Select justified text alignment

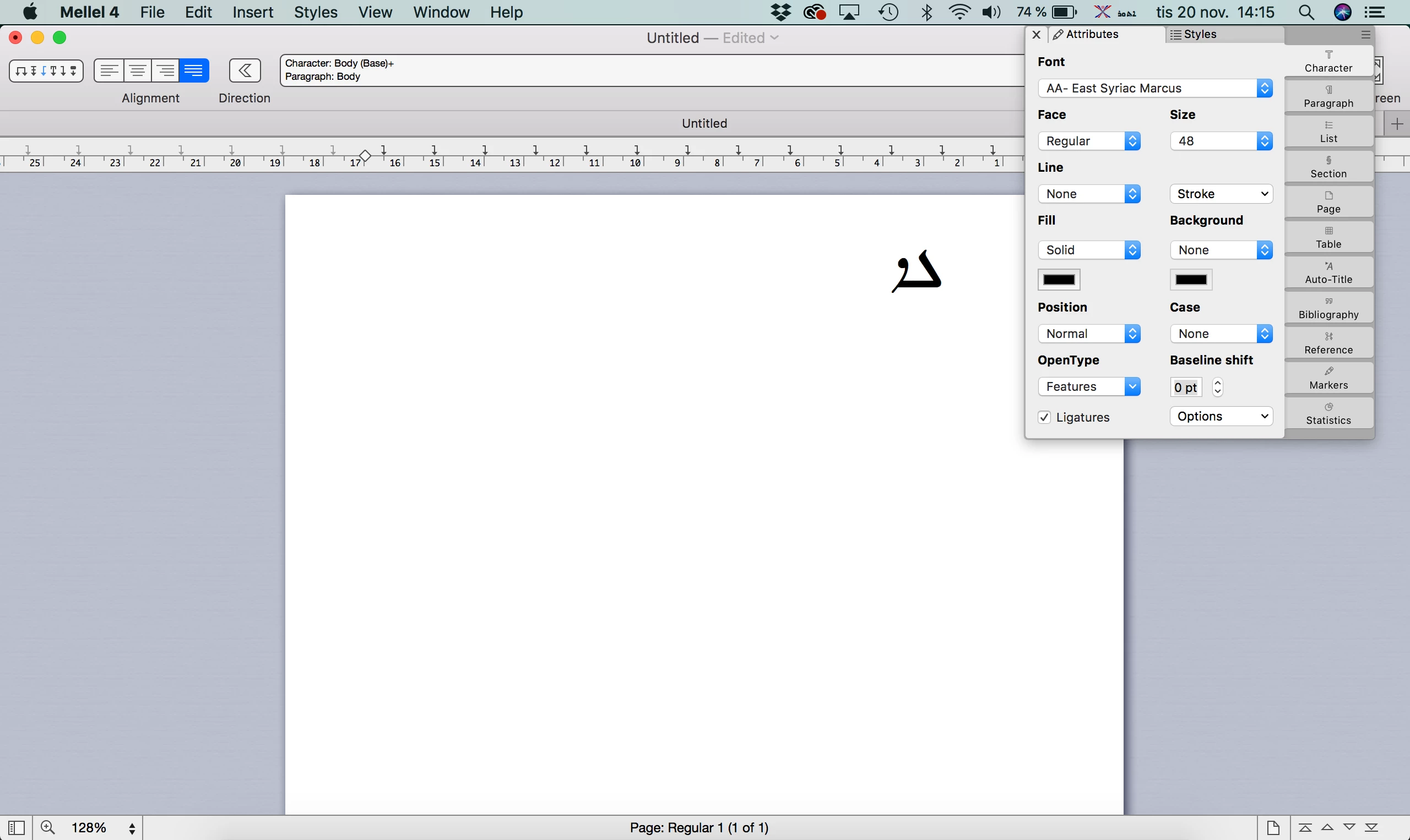point(194,71)
